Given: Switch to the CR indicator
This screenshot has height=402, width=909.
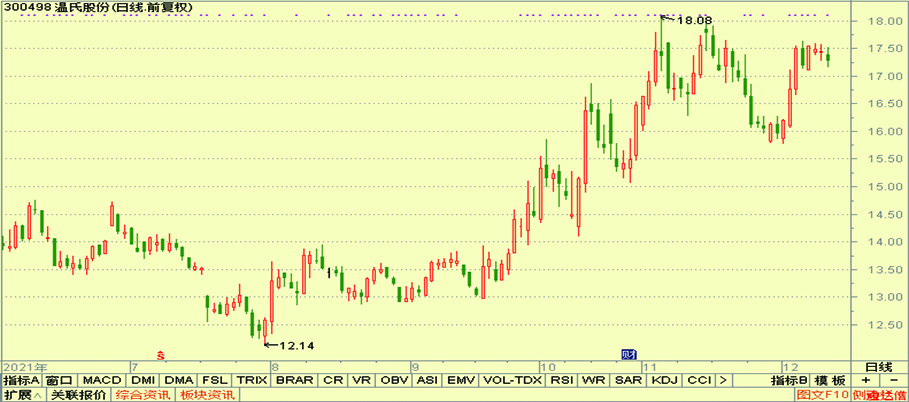Looking at the screenshot, I should pyautogui.click(x=333, y=381).
